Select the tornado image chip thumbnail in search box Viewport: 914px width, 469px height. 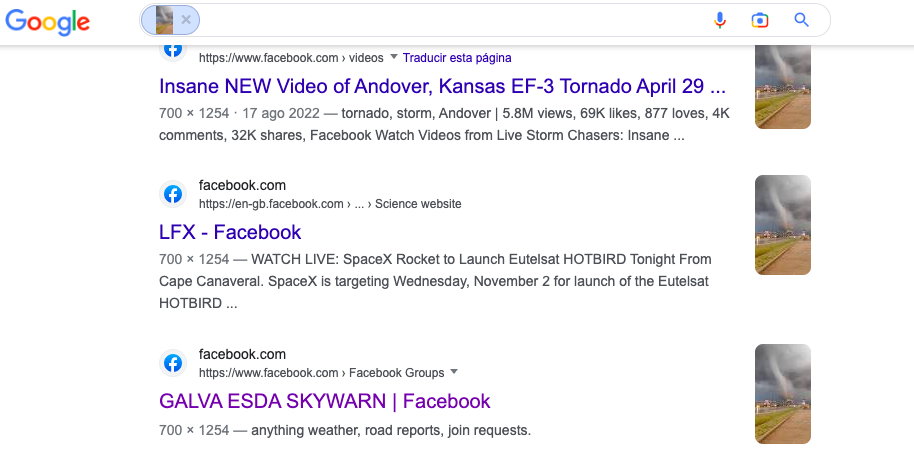tap(164, 20)
